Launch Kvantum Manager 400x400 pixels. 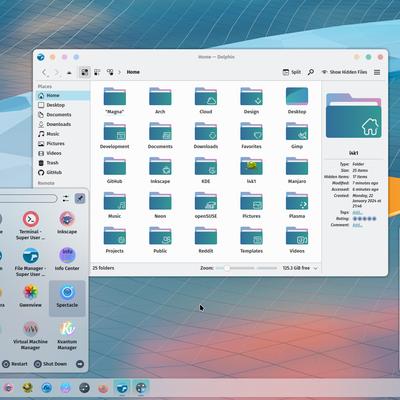click(x=67, y=336)
